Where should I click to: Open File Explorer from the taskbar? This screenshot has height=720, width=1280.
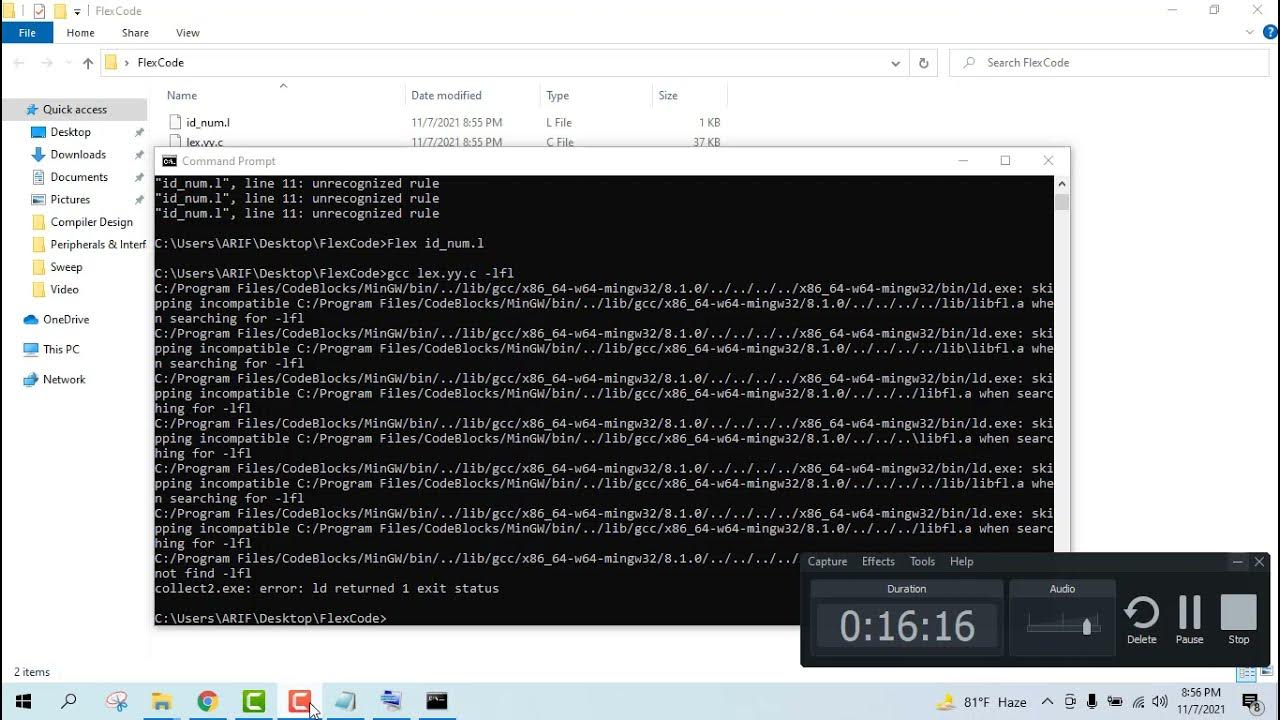click(x=162, y=702)
